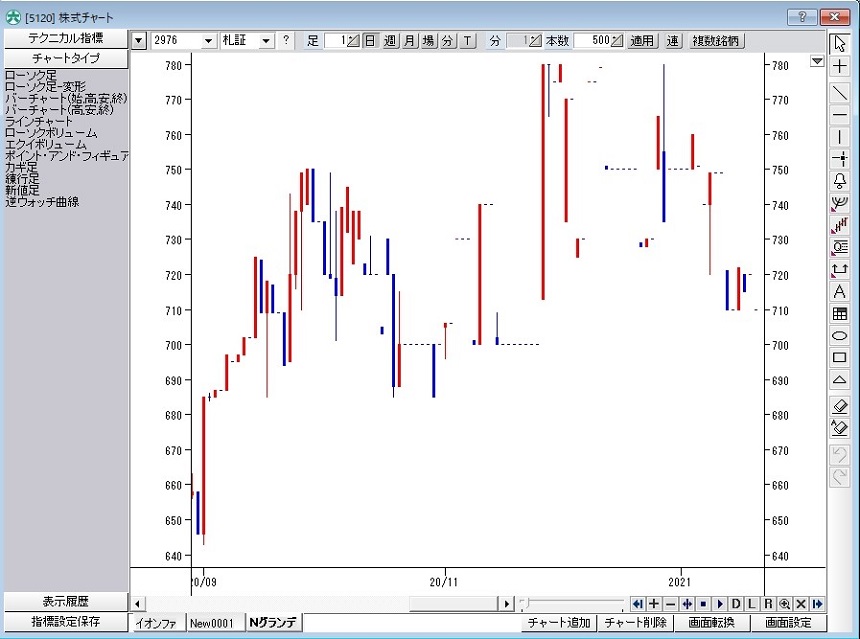Viewport: 860px width, 639px height.
Task: Select 逆ウォッチ曲線 chart type
Action: [x=42, y=202]
